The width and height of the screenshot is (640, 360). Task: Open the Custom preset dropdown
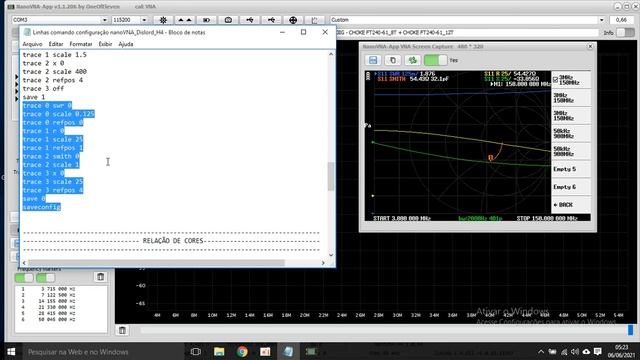tap(602, 20)
